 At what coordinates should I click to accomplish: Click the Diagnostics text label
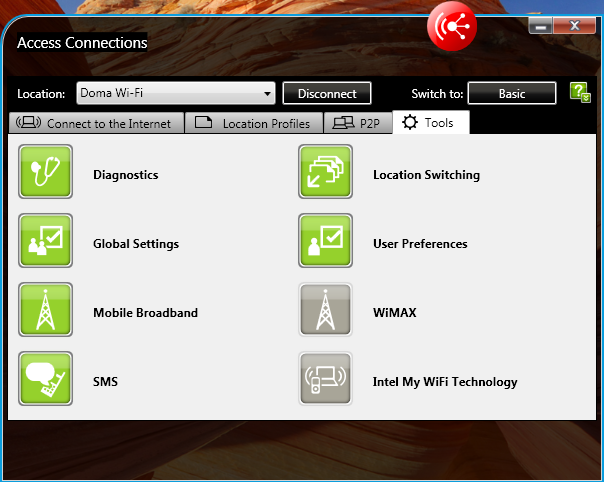click(126, 175)
